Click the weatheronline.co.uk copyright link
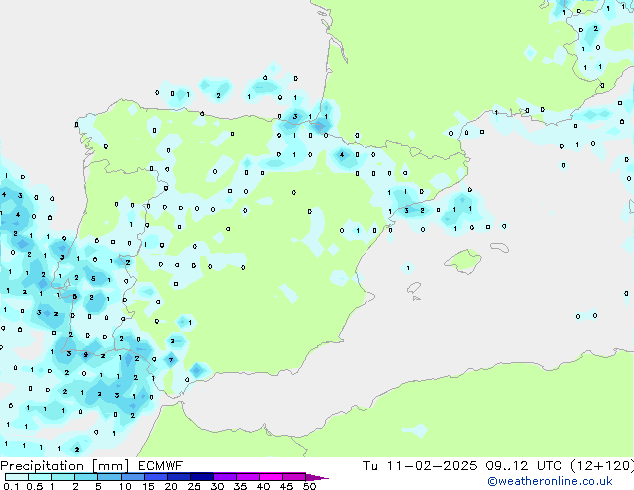The height and width of the screenshot is (490, 634). click(549, 481)
